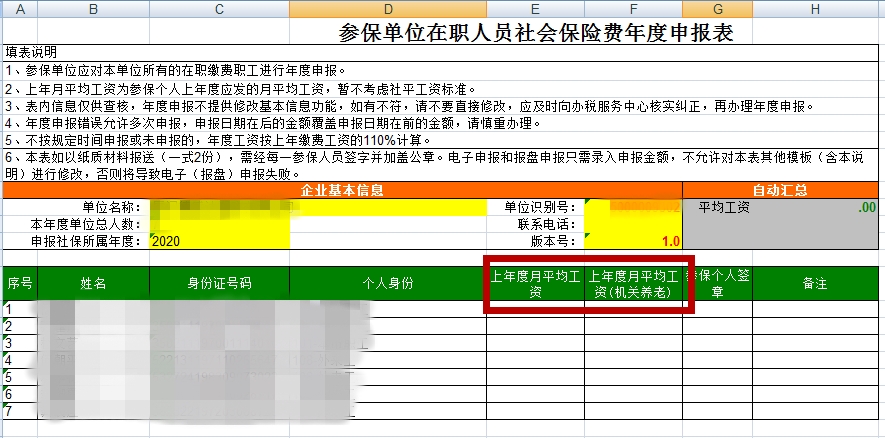Click the yellow 联系电话 value cell
The width and height of the screenshot is (885, 438).
coord(633,224)
